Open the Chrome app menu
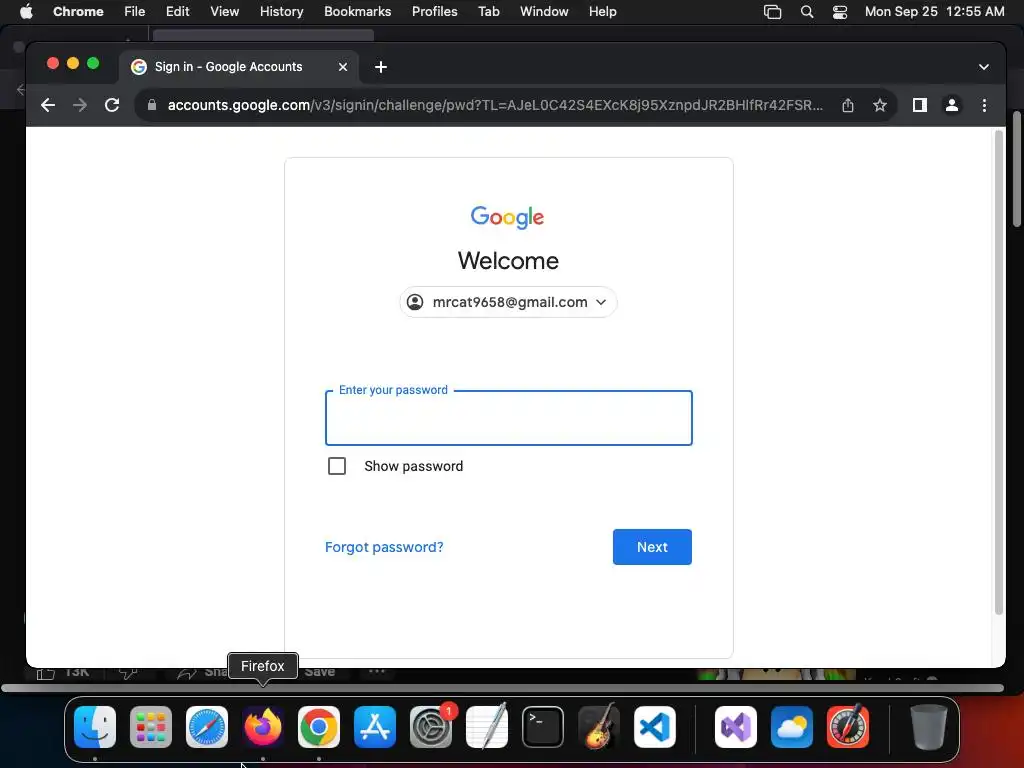The image size is (1024, 768). (78, 12)
